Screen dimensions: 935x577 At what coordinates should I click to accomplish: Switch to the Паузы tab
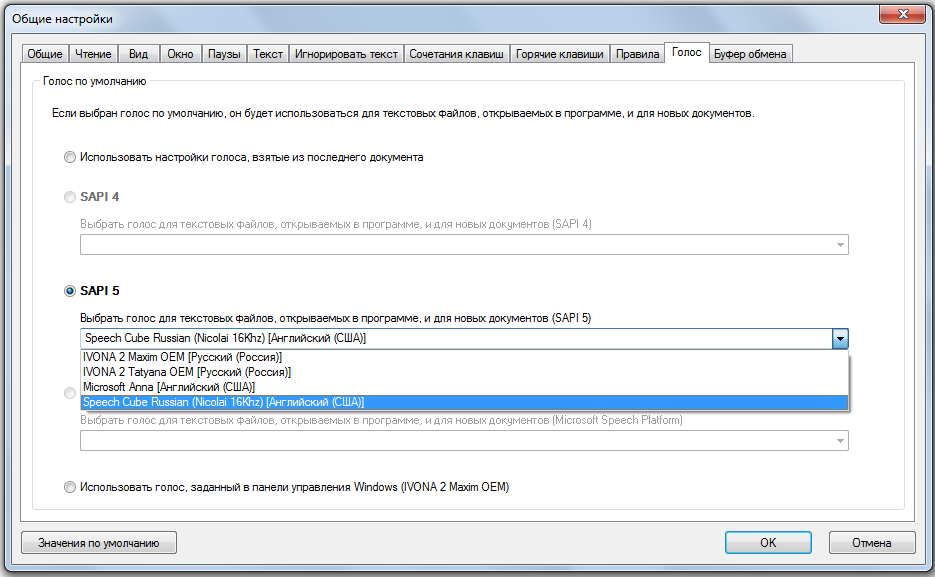click(224, 54)
